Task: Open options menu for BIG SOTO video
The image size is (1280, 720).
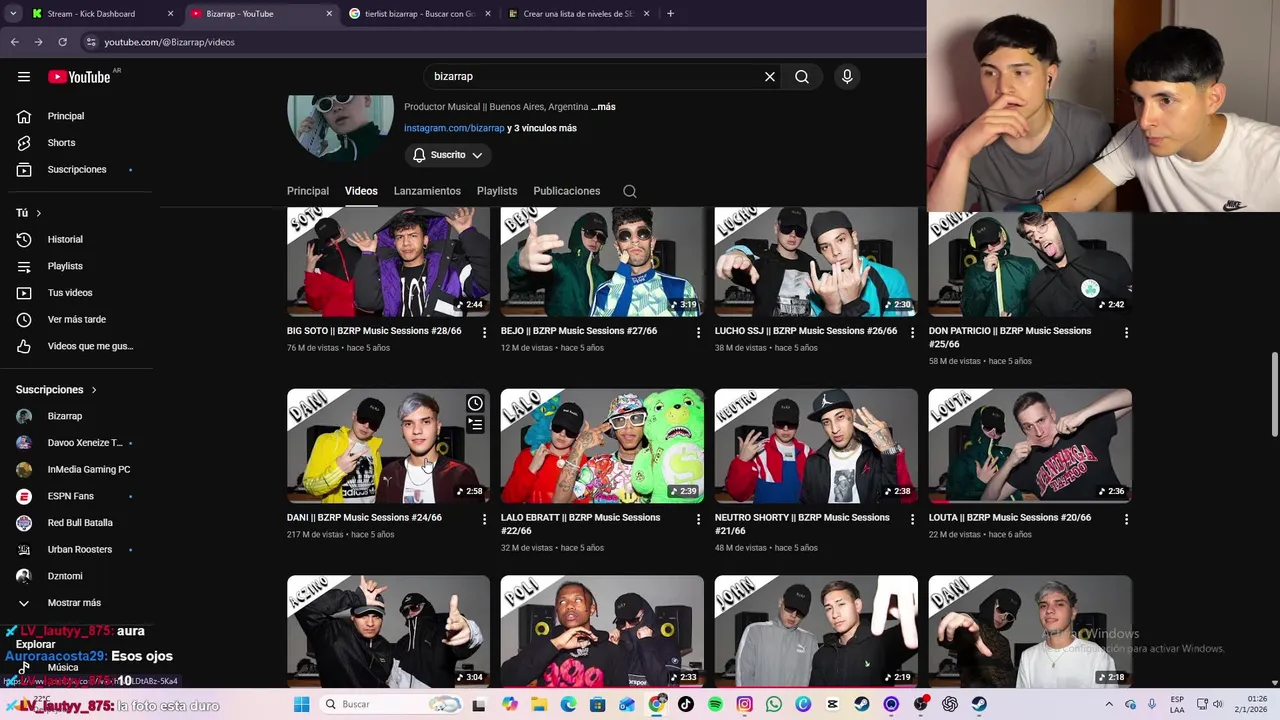Action: pyautogui.click(x=484, y=332)
